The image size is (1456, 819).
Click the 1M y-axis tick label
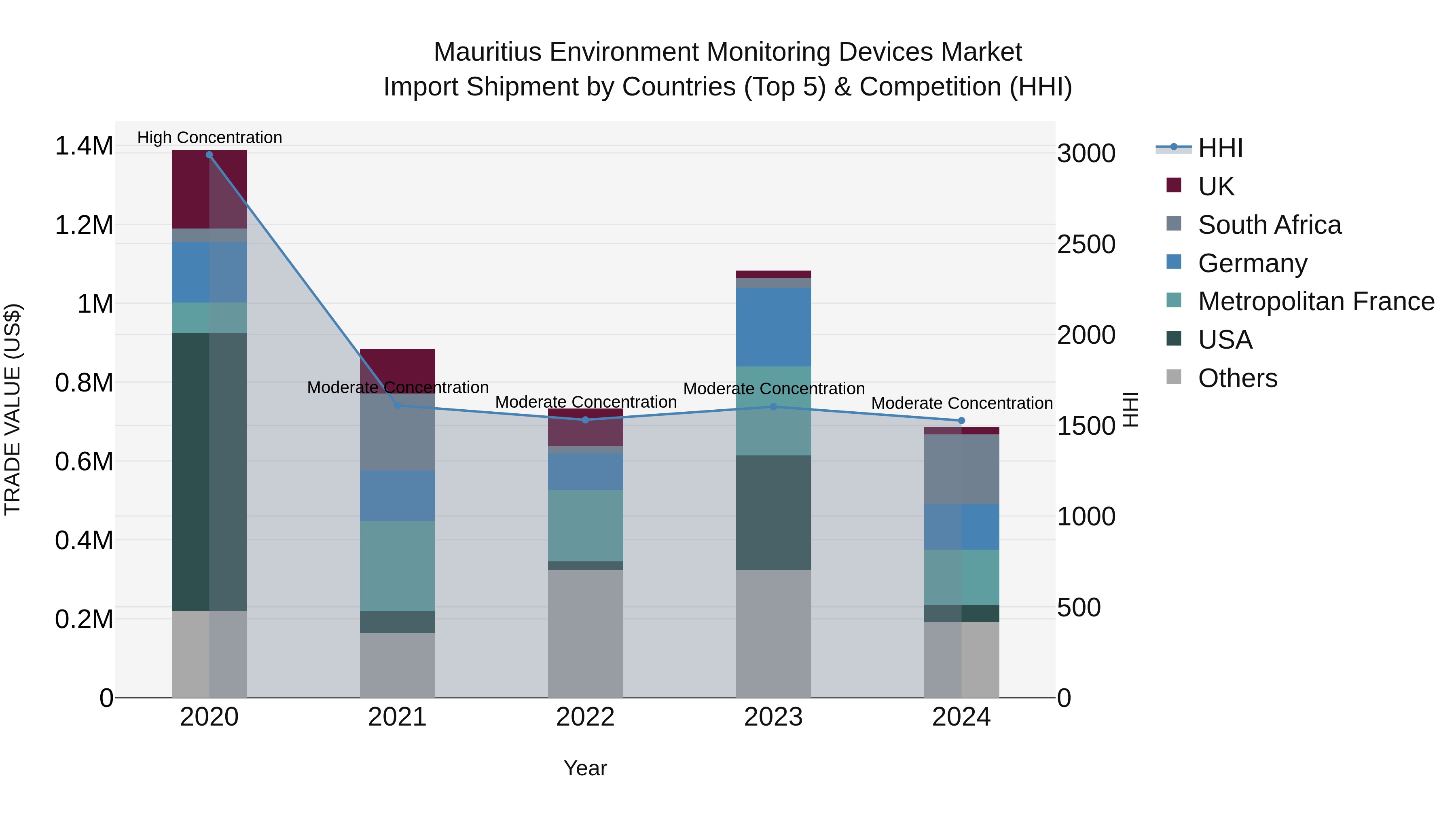point(95,304)
